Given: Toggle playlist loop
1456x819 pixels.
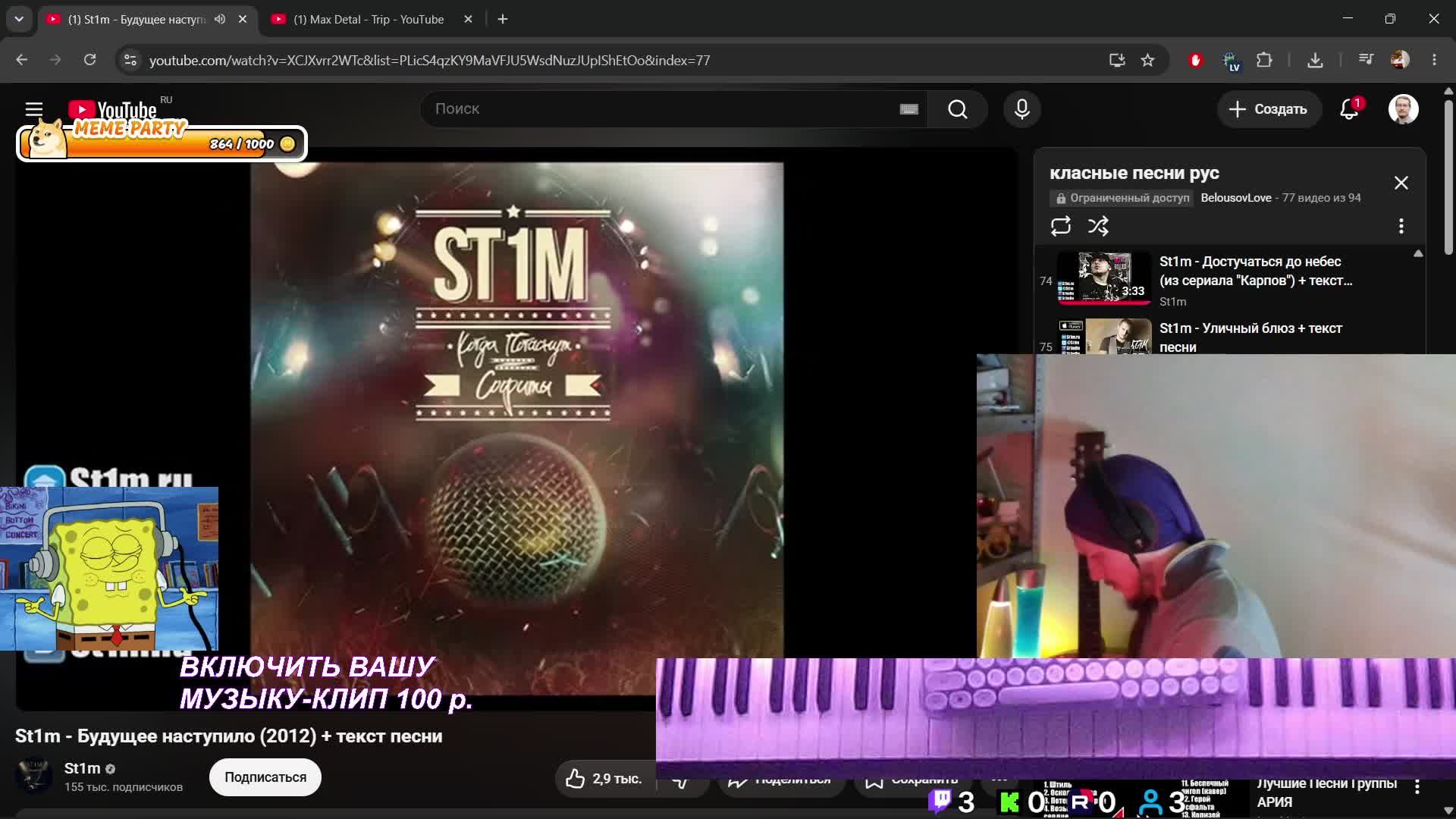Looking at the screenshot, I should [1061, 226].
